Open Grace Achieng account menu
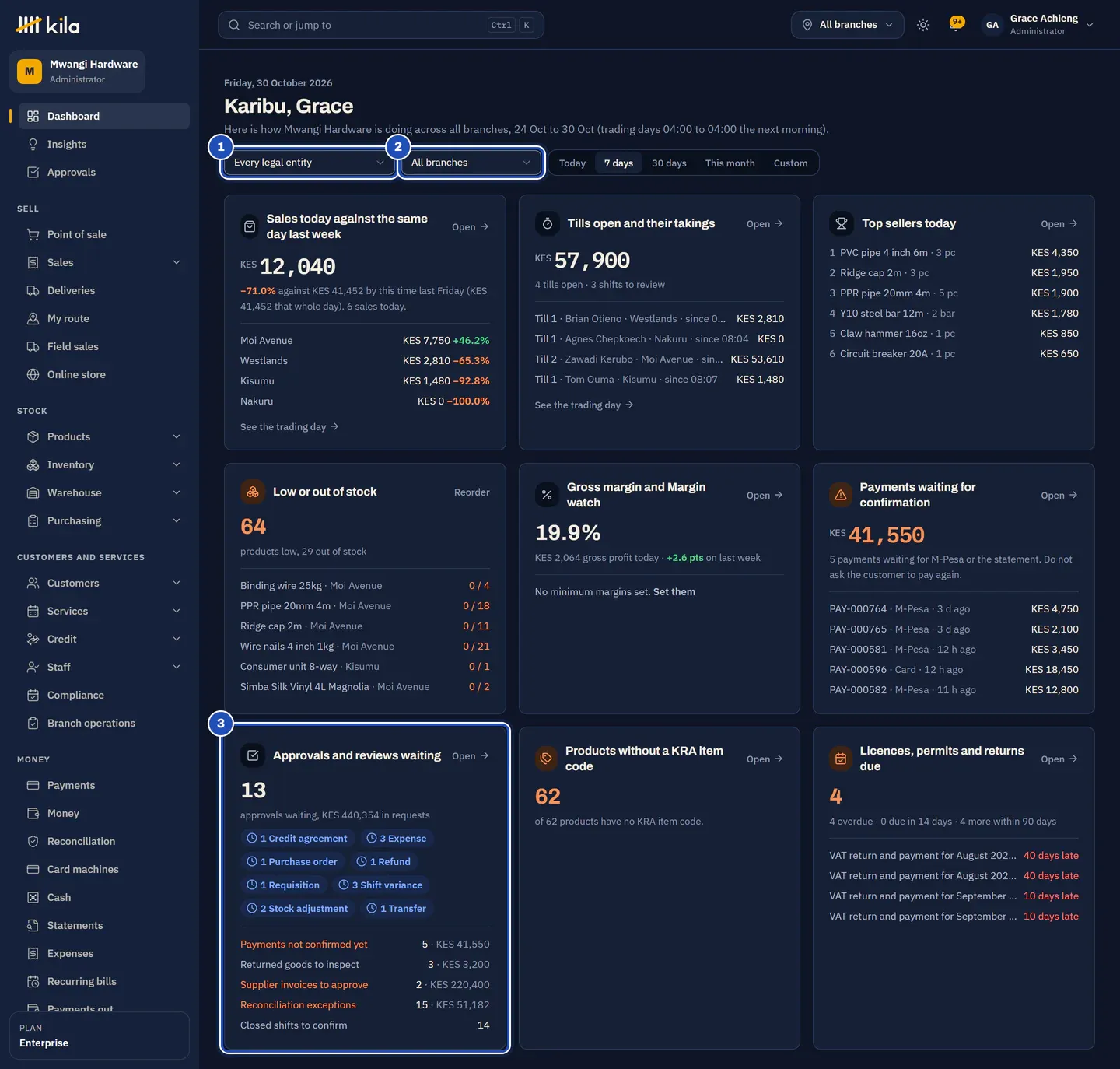The image size is (1120, 1069). [x=1038, y=25]
